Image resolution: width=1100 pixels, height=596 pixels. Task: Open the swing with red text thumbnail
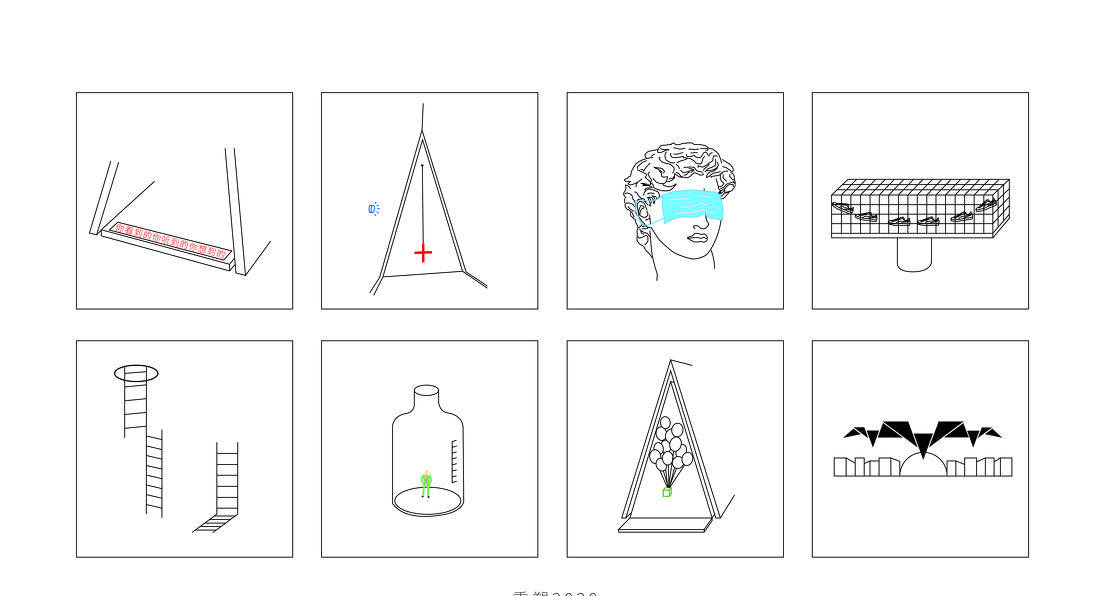[x=185, y=201]
